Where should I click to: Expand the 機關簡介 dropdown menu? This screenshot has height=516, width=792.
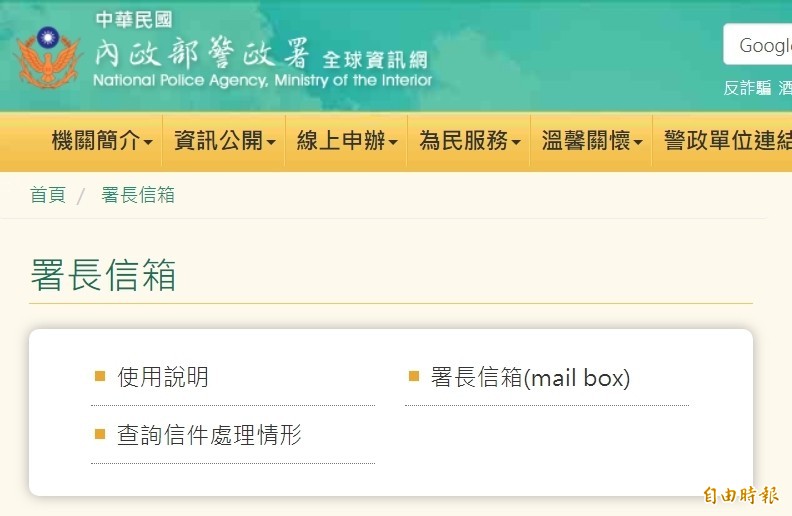(x=102, y=141)
